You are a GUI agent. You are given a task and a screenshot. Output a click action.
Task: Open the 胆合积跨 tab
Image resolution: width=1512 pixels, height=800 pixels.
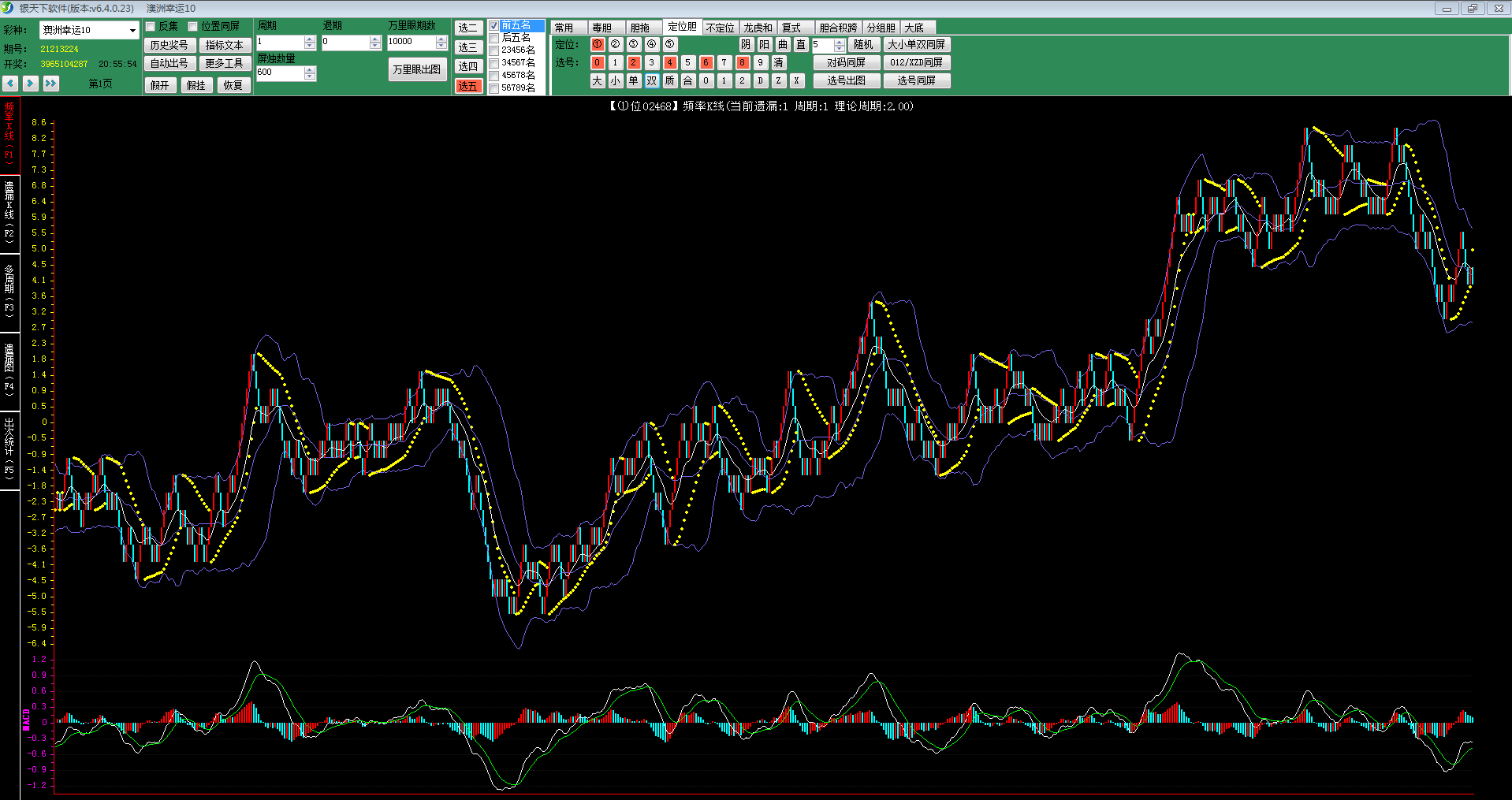click(838, 28)
